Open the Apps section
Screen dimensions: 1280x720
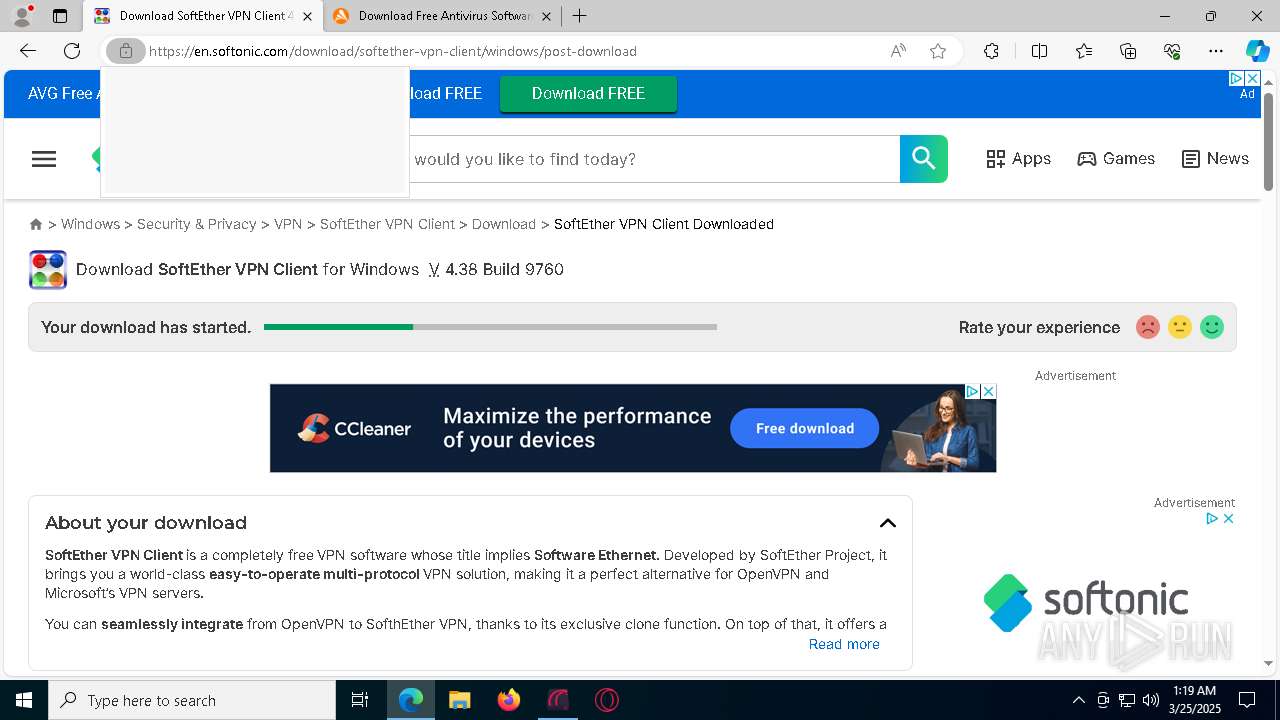pyautogui.click(x=1018, y=159)
